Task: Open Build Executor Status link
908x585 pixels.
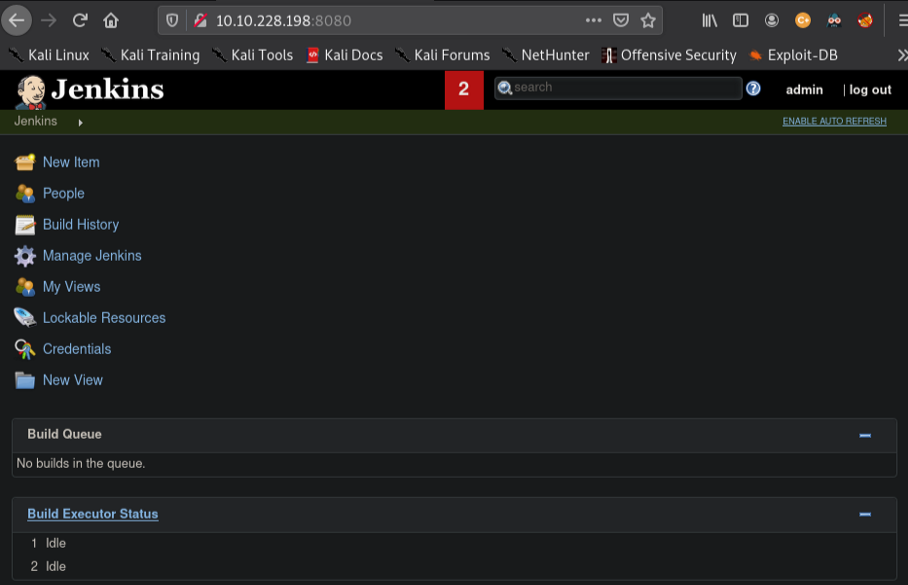Action: (x=93, y=514)
